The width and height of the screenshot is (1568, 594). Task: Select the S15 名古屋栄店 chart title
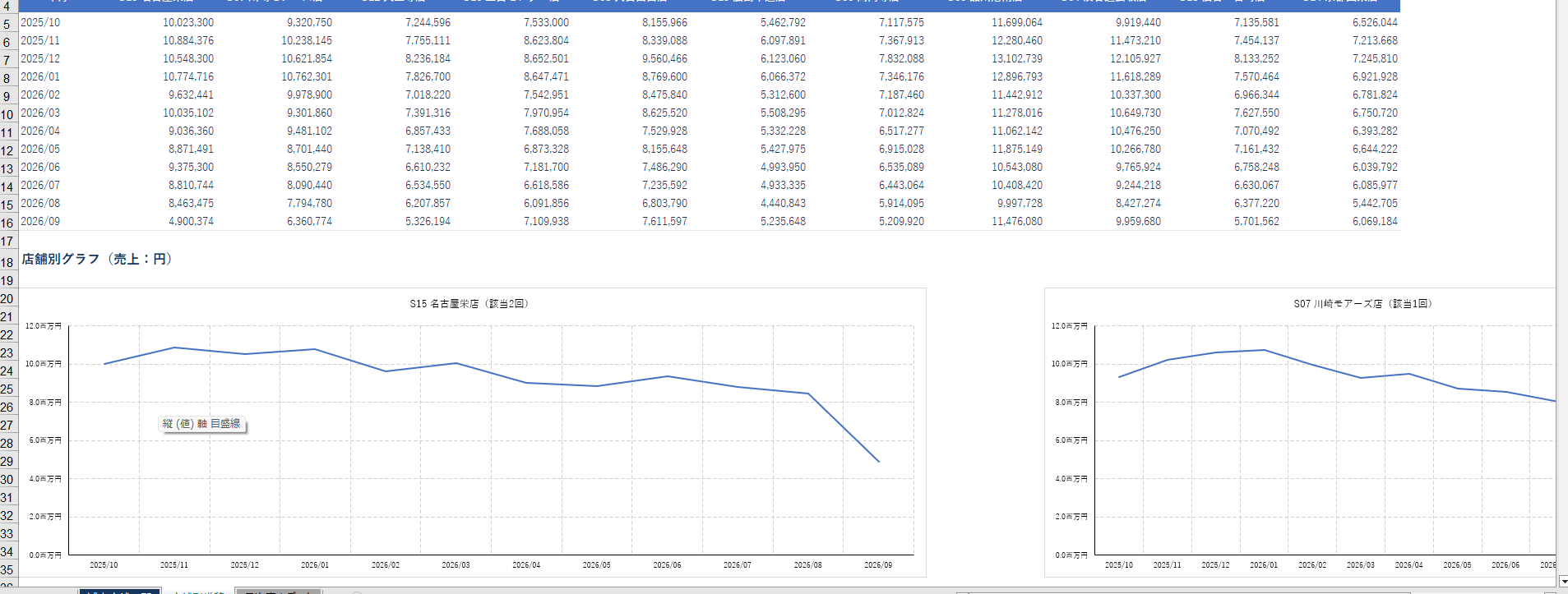click(x=471, y=304)
